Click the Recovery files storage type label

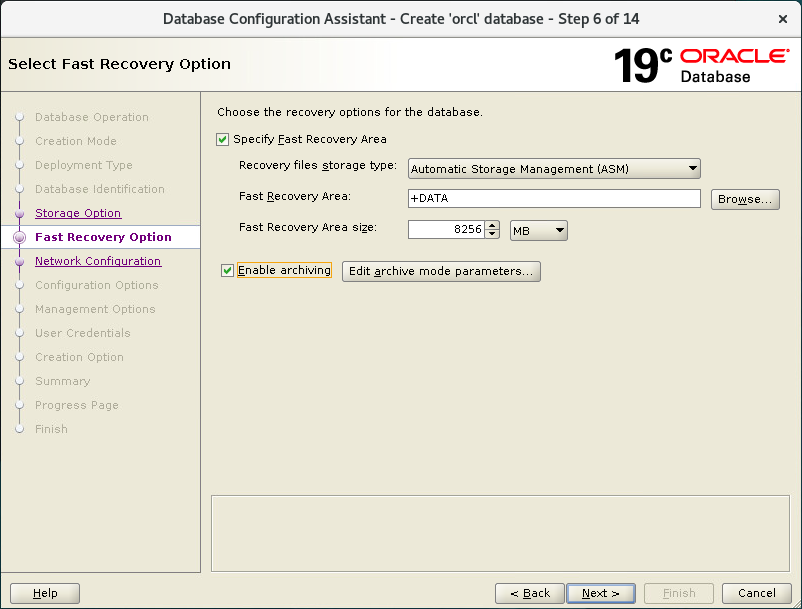[318, 166]
